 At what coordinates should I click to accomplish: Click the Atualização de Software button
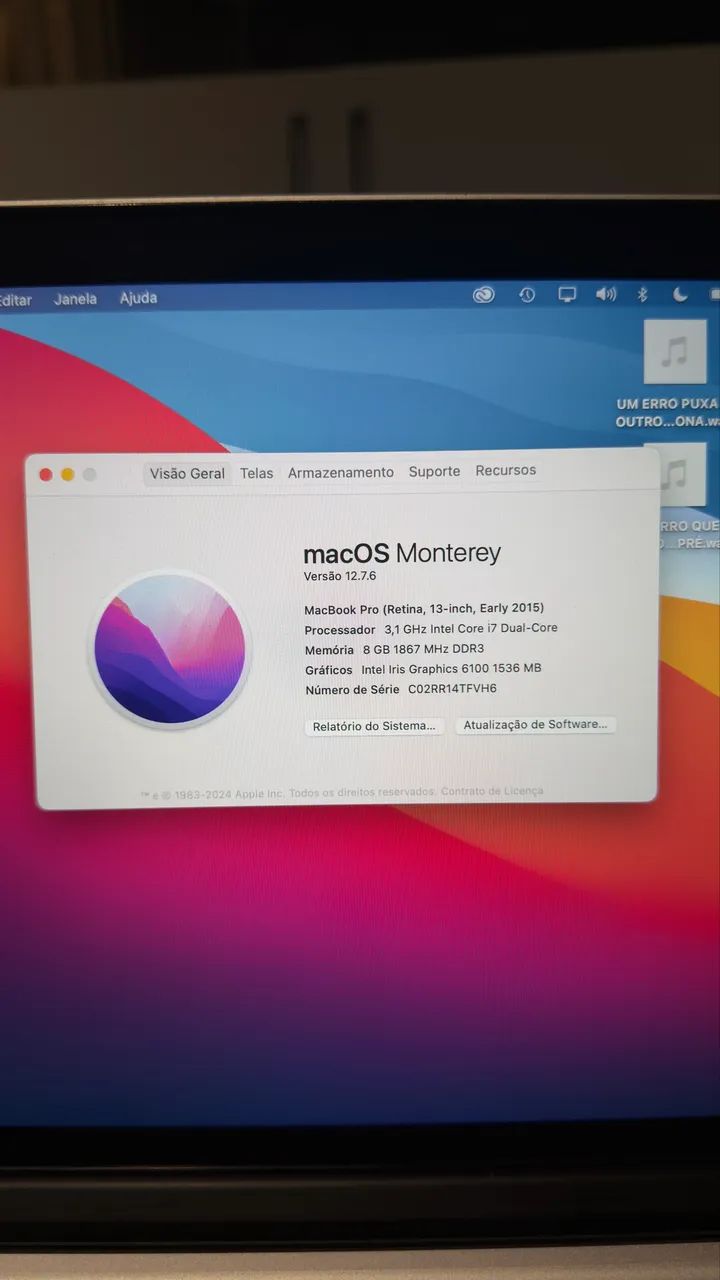coord(535,724)
